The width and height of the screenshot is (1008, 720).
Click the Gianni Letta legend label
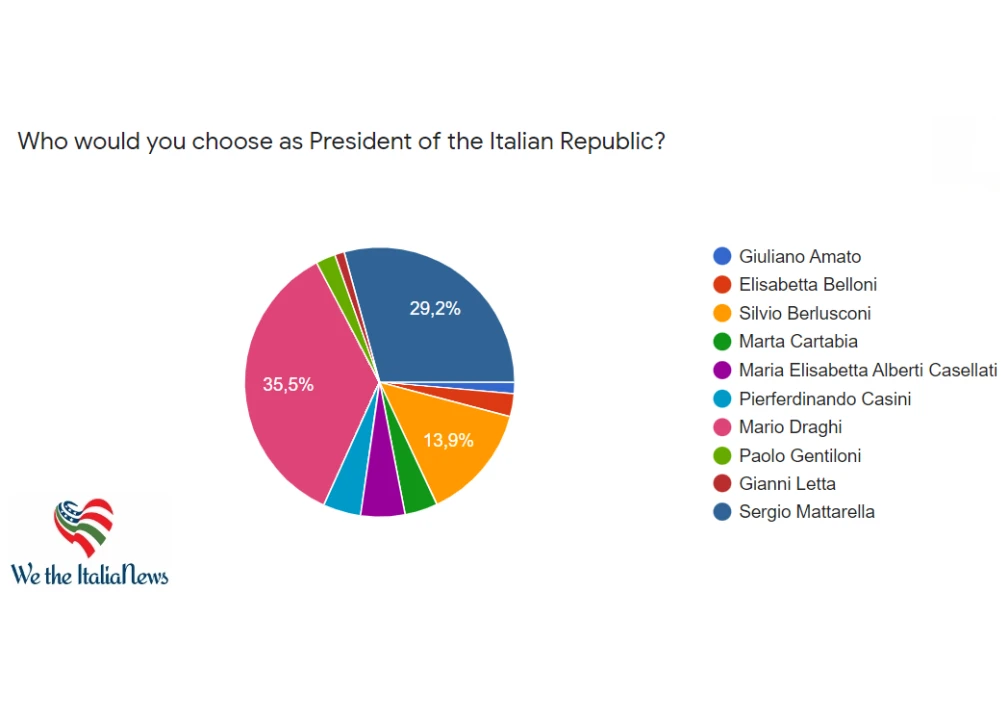click(787, 484)
